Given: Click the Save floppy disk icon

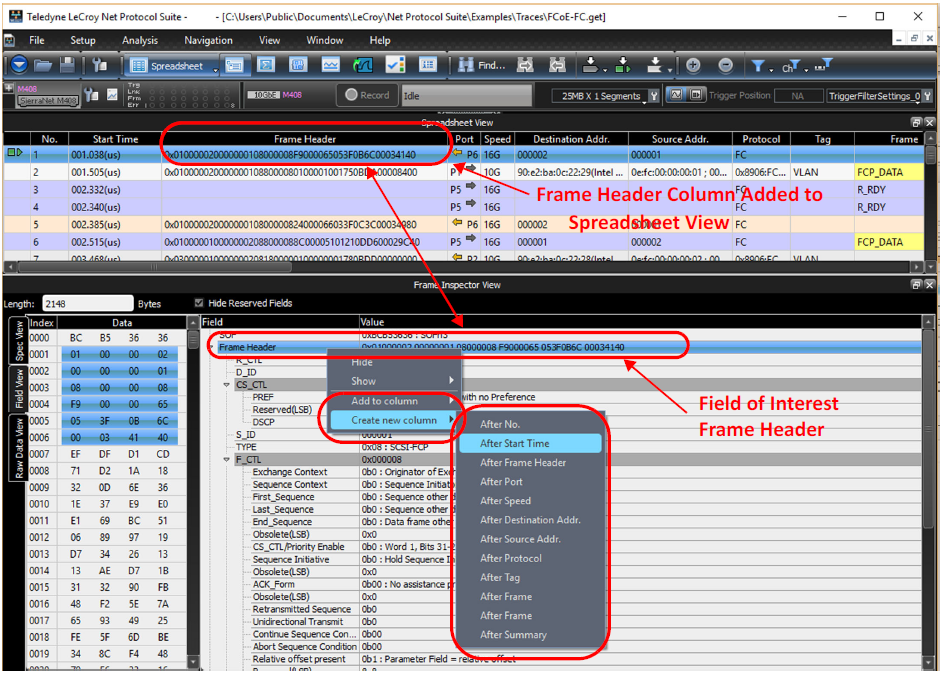Looking at the screenshot, I should (67, 65).
